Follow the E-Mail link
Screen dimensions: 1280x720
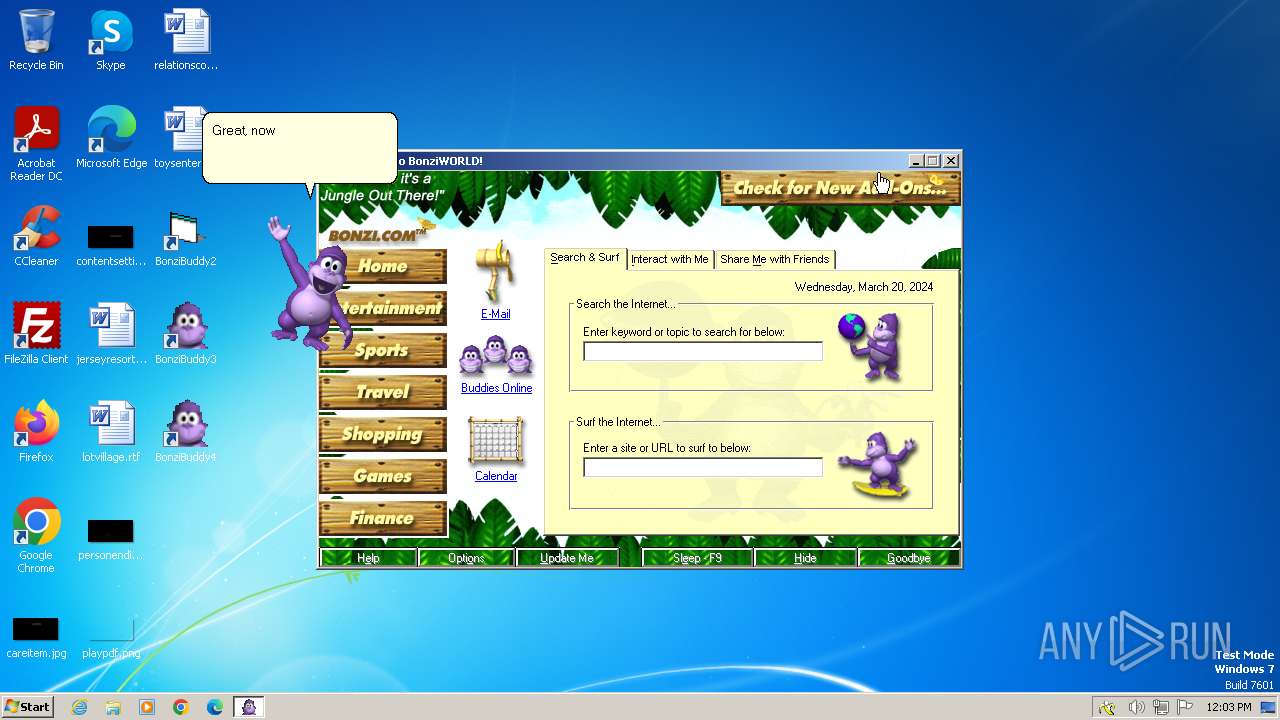coord(496,314)
